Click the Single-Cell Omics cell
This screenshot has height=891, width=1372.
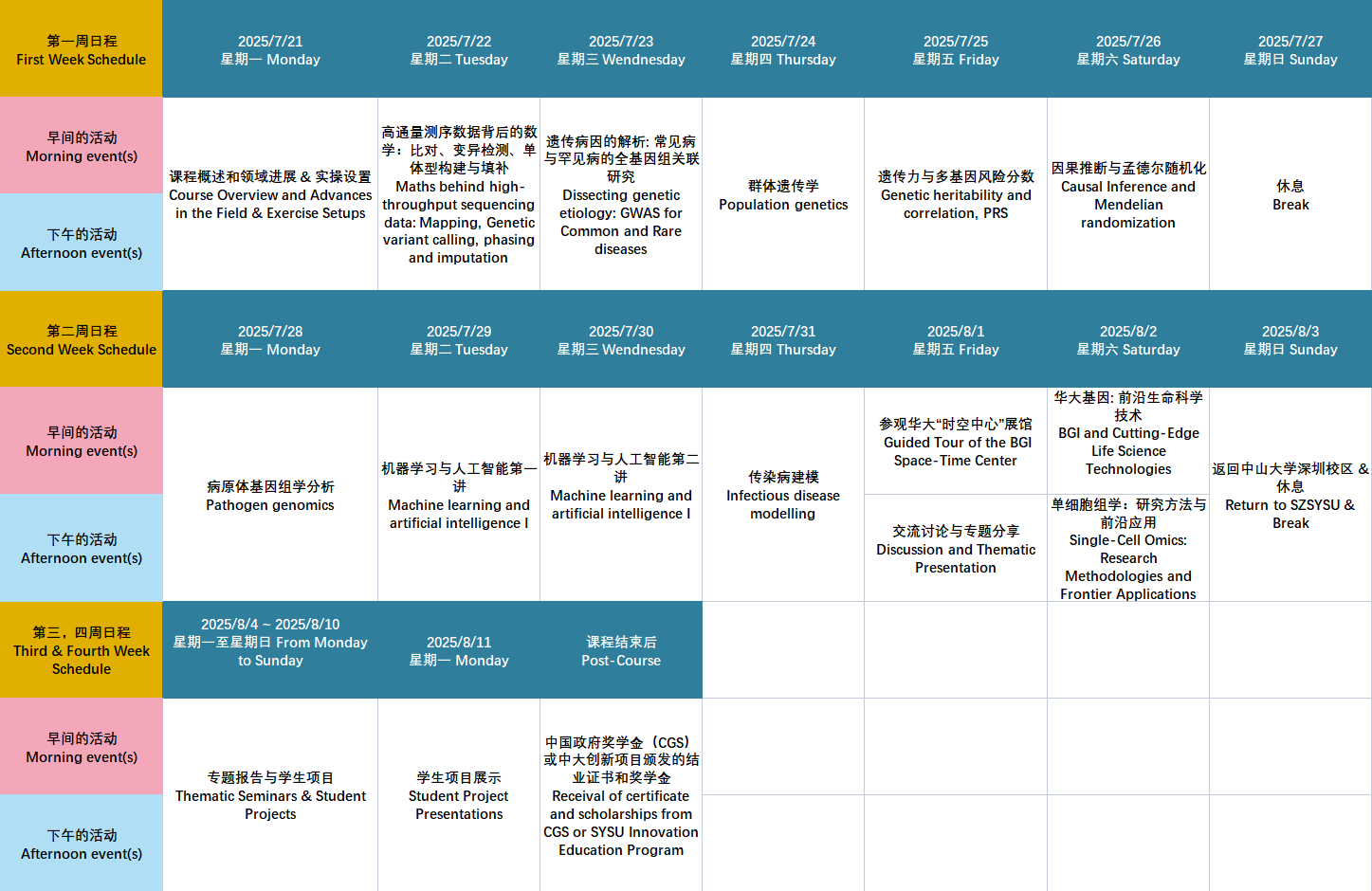tap(1128, 549)
